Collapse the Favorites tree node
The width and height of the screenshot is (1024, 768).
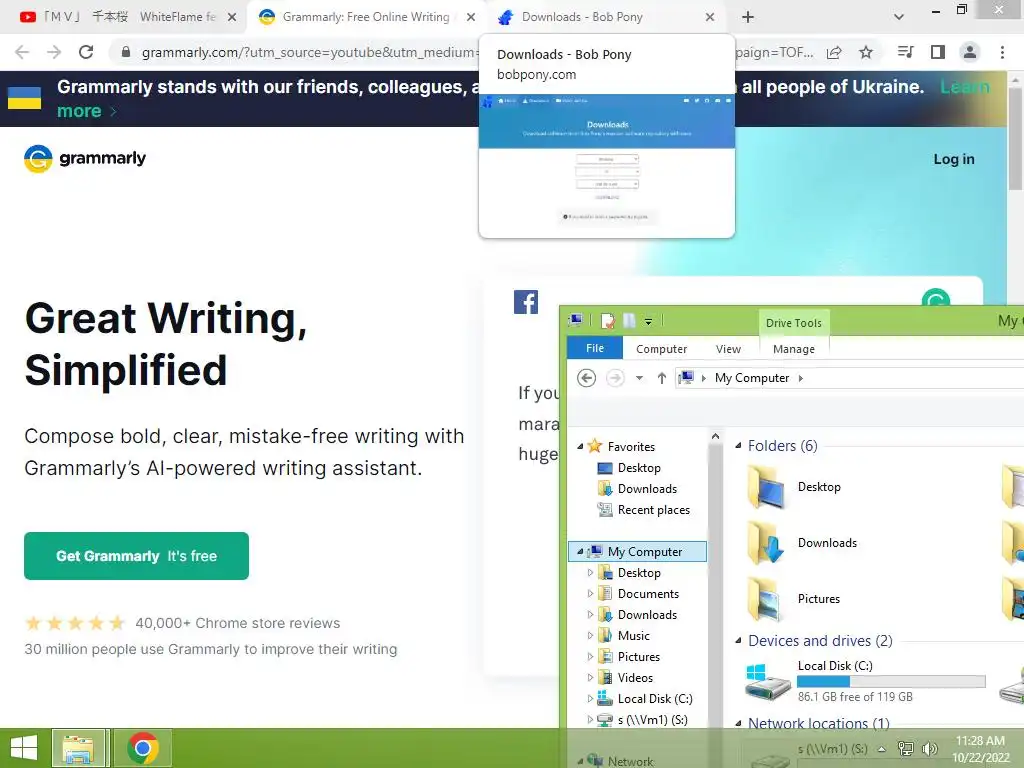(x=580, y=447)
